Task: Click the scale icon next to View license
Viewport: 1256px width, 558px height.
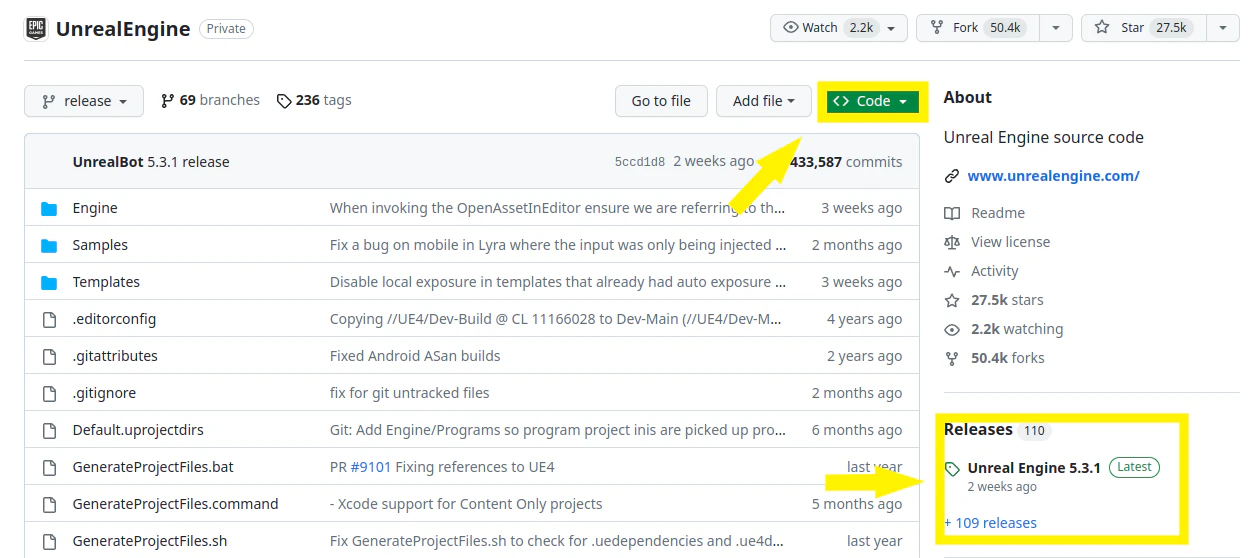Action: (952, 242)
